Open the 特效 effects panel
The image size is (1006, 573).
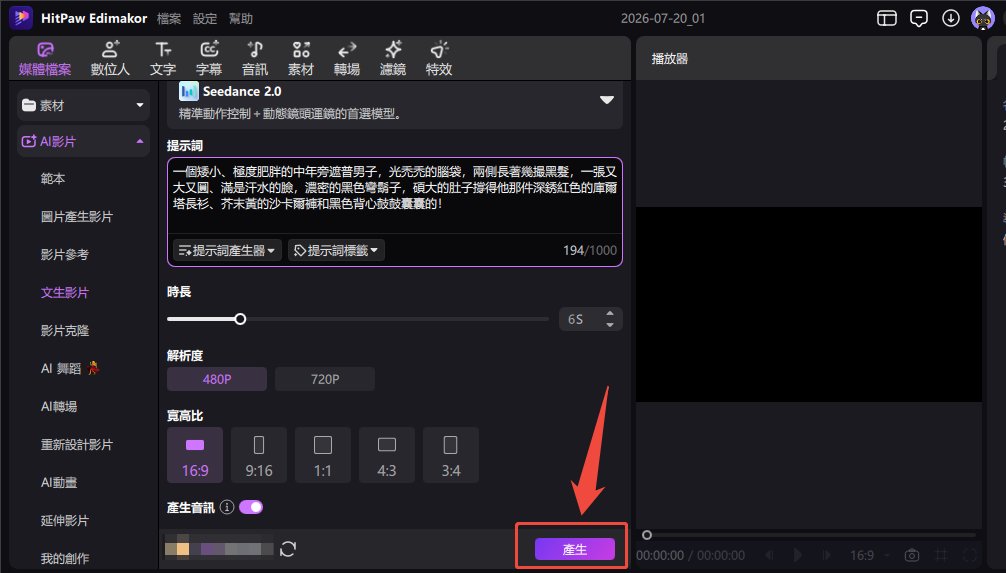point(439,58)
